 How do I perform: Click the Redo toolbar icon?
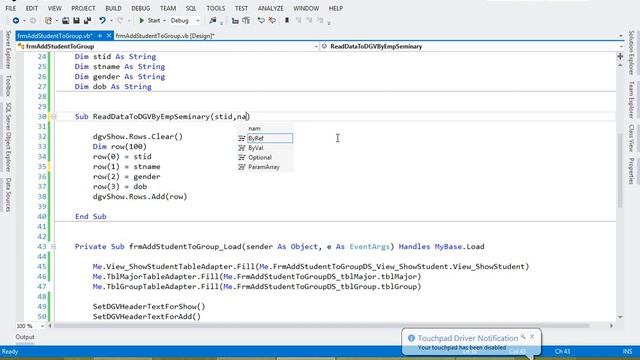tap(120, 20)
